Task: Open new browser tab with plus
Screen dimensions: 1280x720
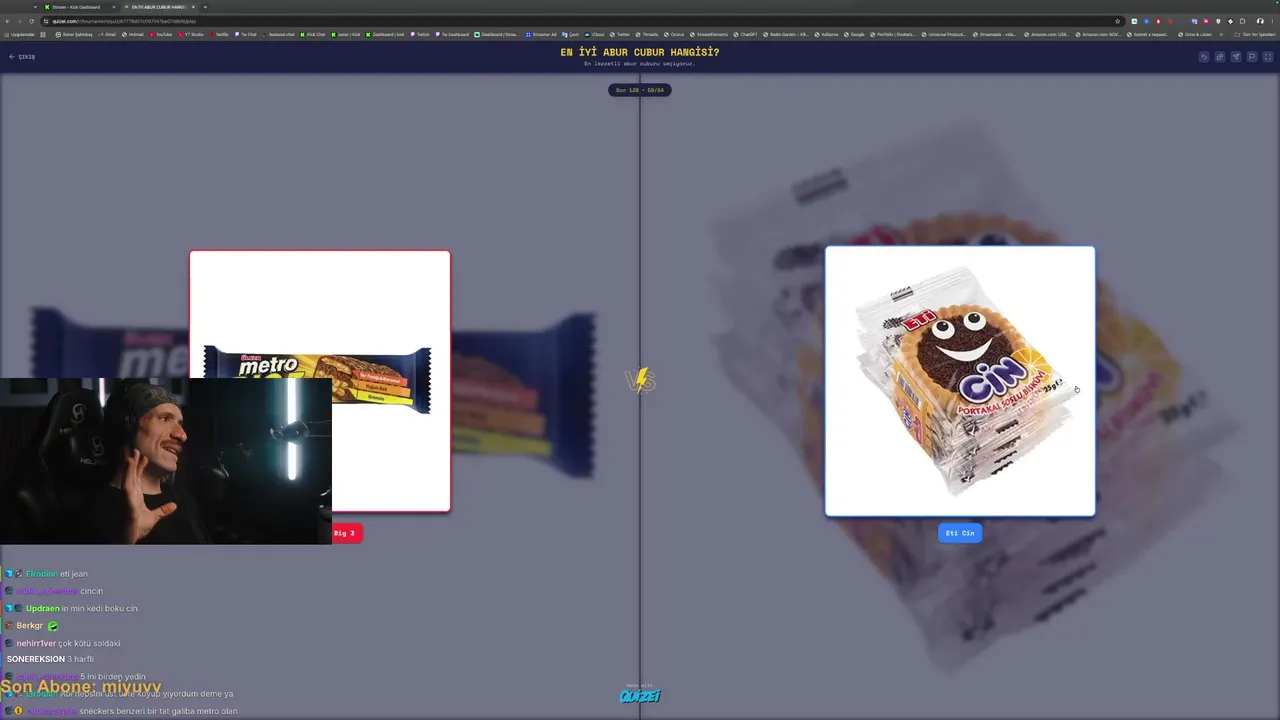Action: 205,7
